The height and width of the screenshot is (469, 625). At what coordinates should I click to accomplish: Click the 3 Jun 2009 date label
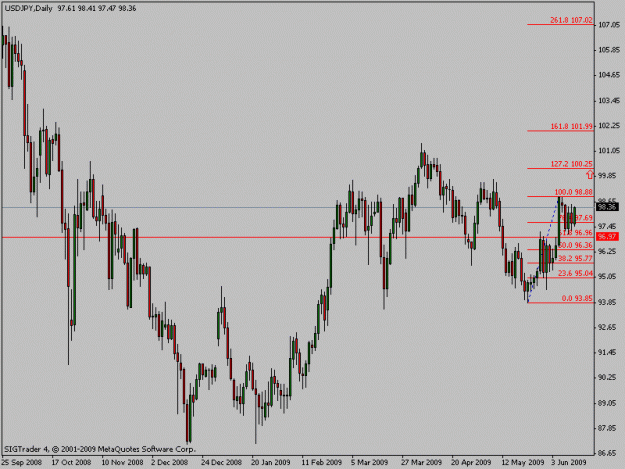(x=569, y=462)
